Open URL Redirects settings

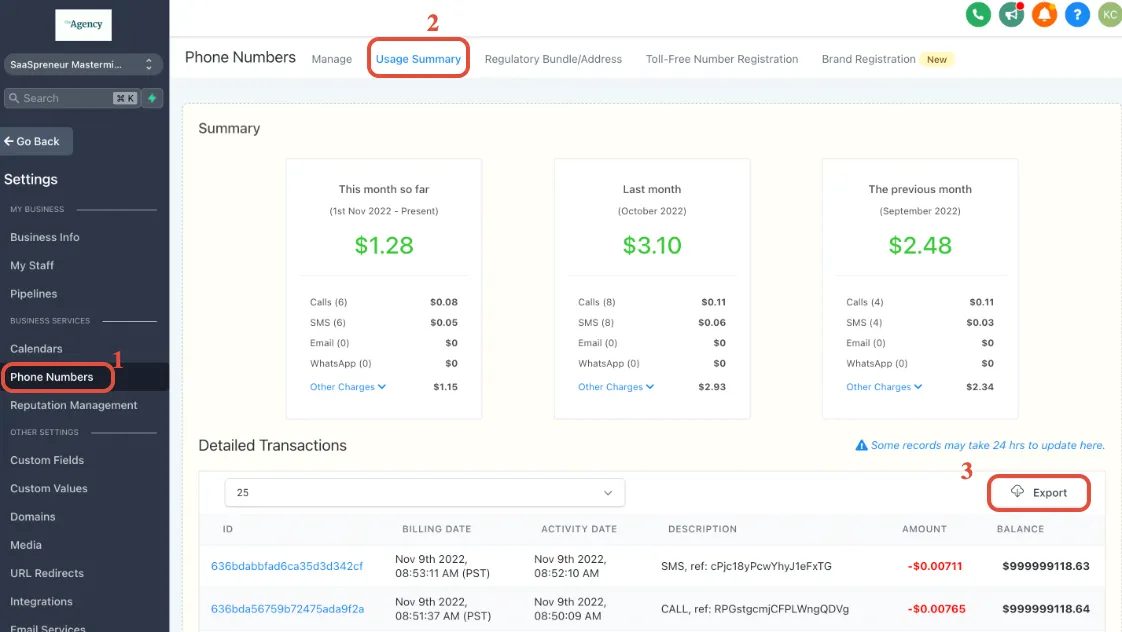(x=47, y=573)
